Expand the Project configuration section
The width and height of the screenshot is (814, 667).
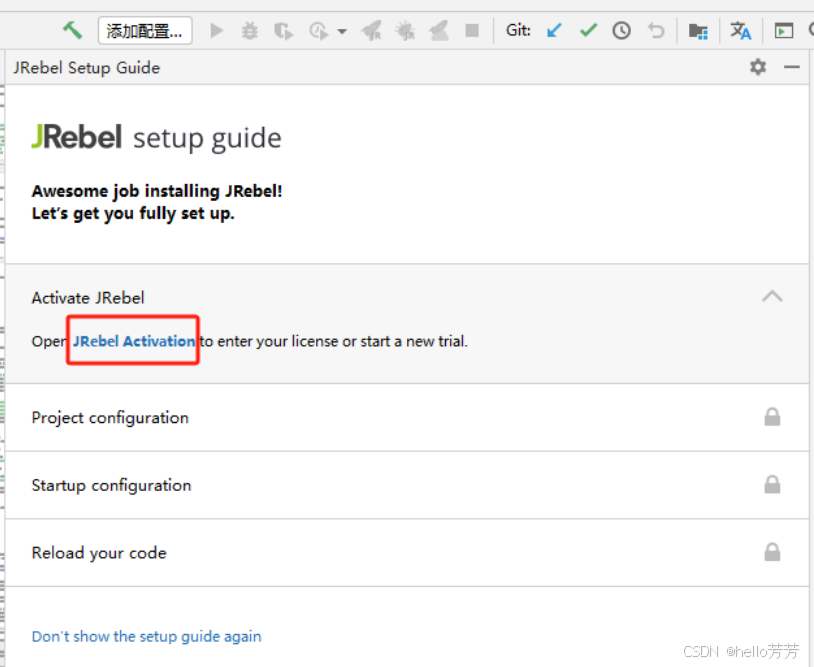[406, 417]
